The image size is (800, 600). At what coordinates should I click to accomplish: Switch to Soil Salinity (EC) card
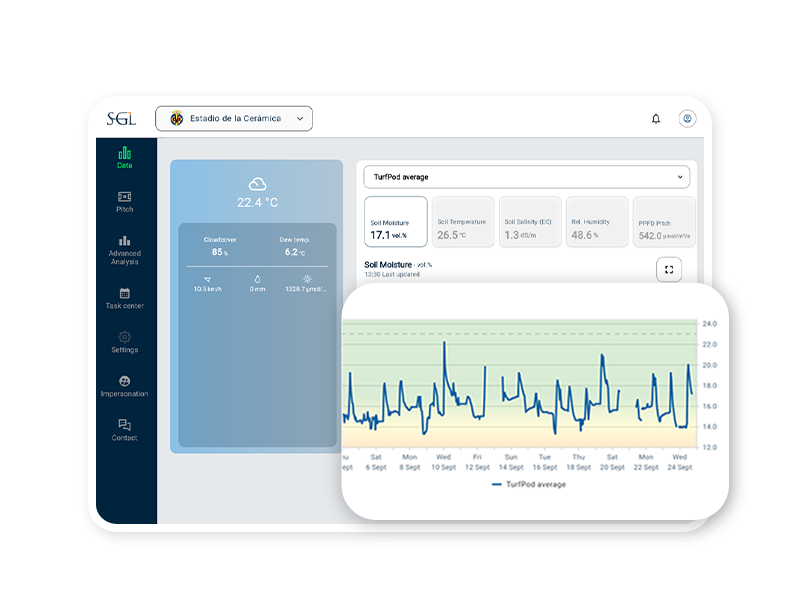coord(530,222)
